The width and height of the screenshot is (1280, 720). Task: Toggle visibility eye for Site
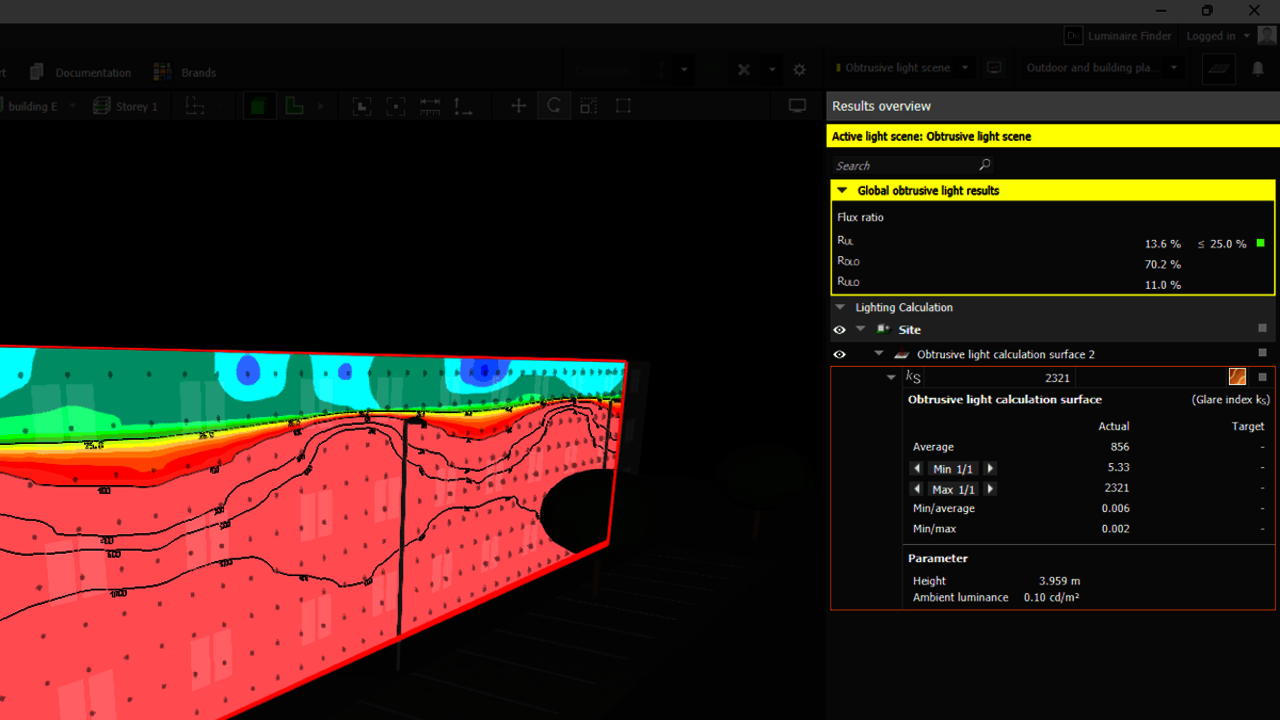click(839, 330)
